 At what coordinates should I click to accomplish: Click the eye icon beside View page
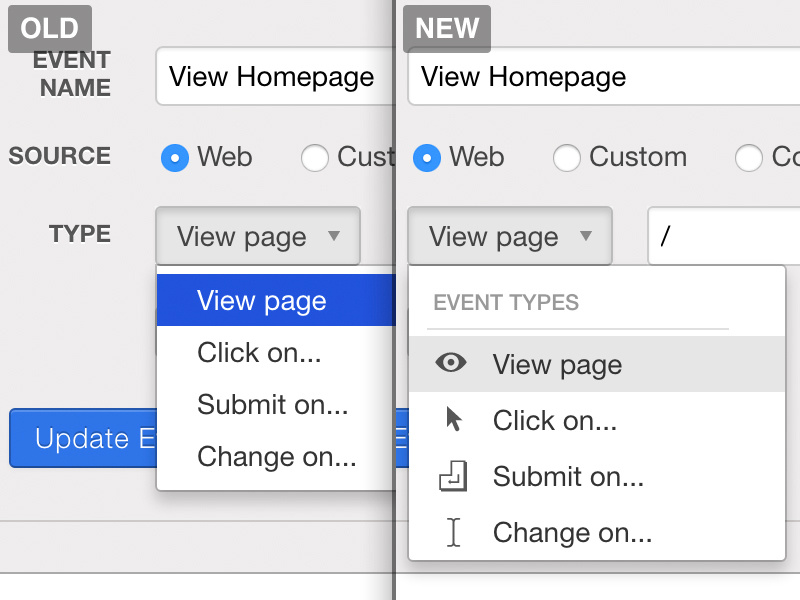tap(452, 363)
